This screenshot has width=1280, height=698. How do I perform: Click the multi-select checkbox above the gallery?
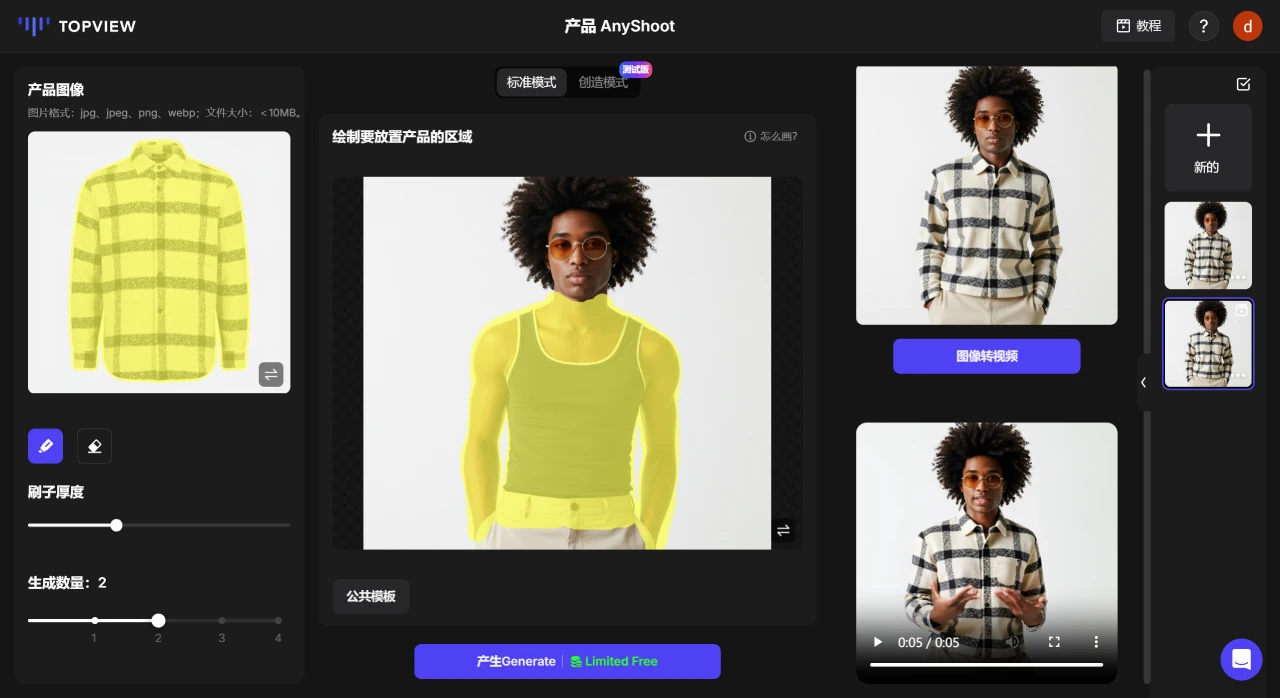(x=1243, y=85)
